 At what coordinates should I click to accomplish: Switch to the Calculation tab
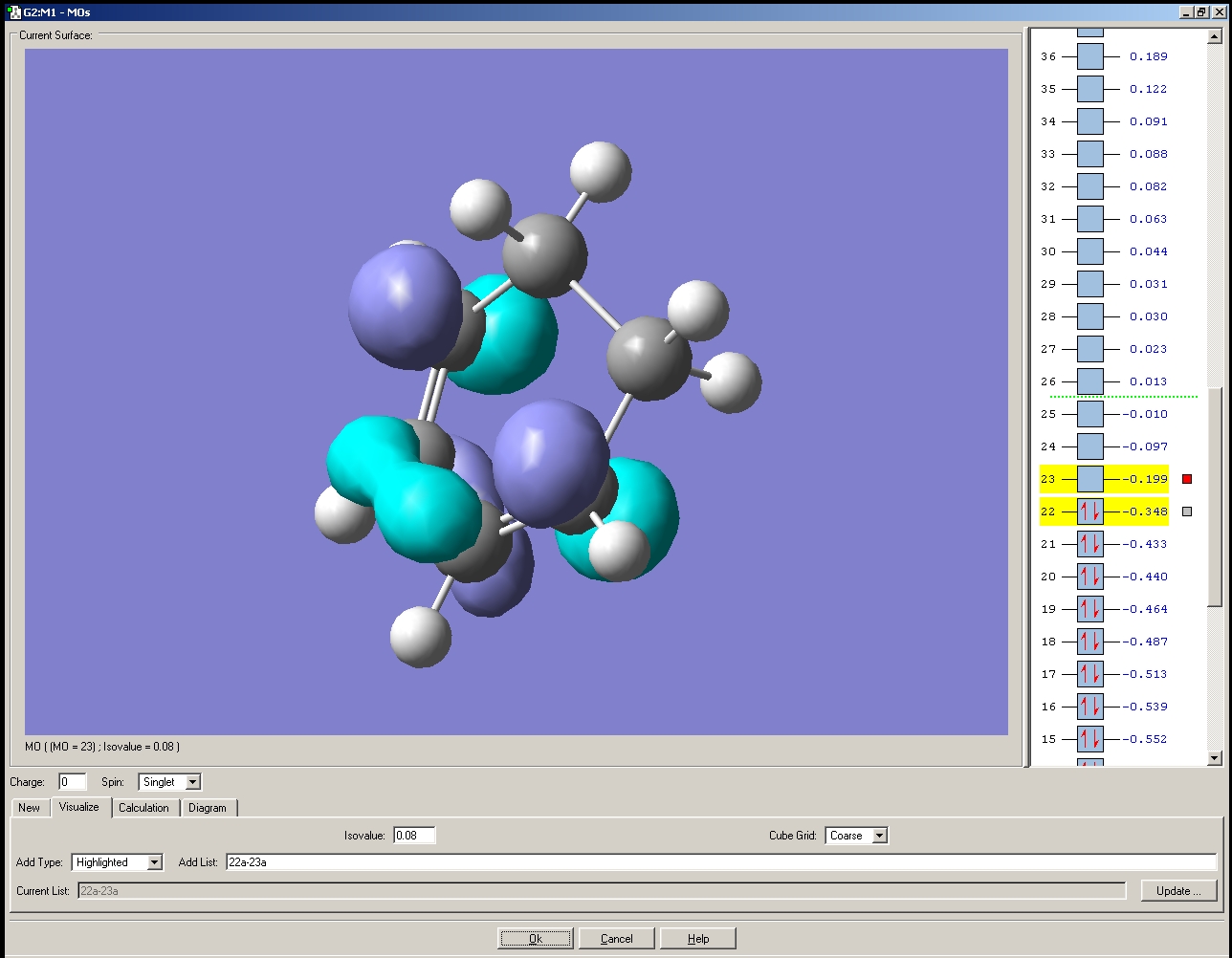[143, 808]
